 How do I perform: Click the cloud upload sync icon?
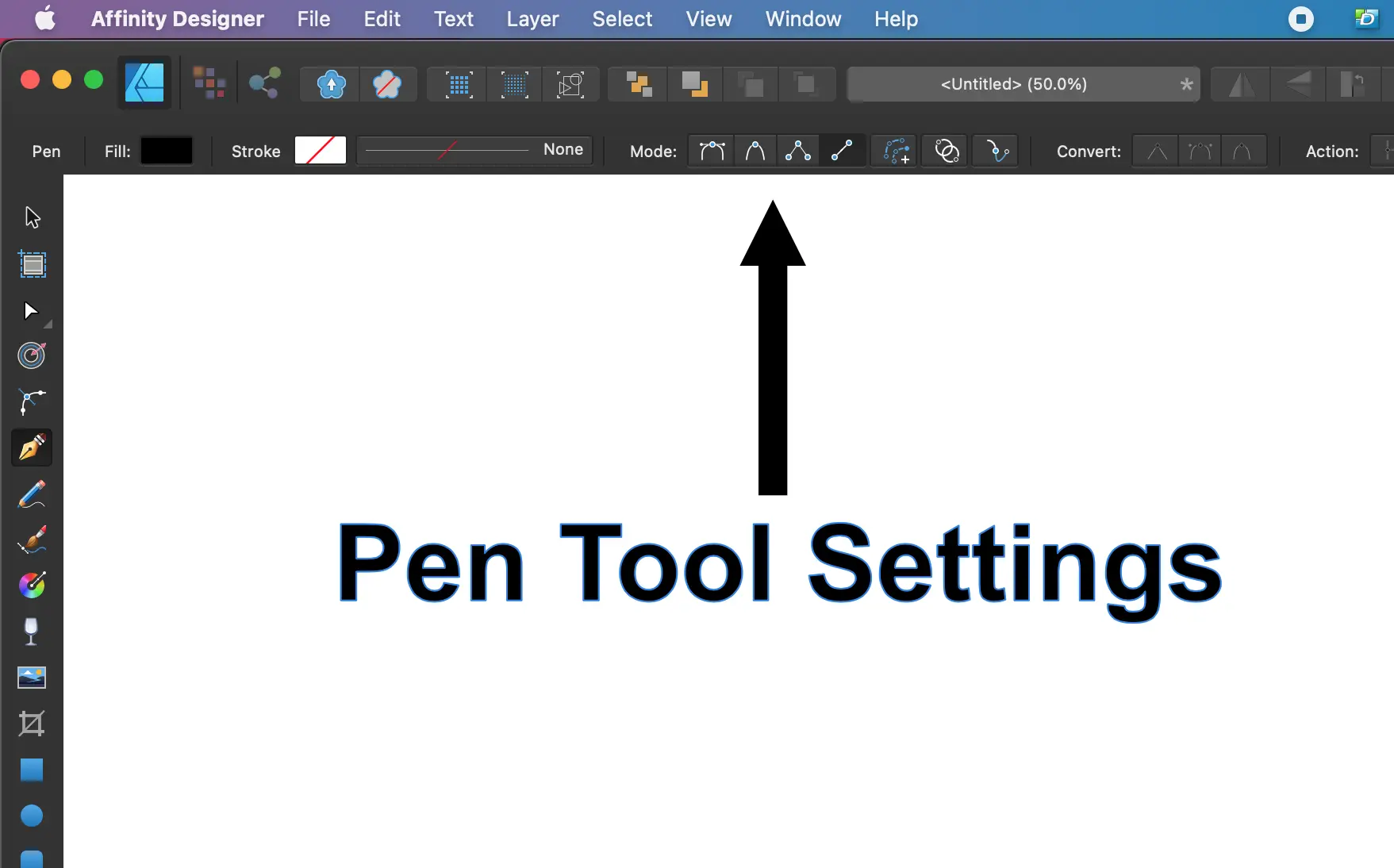coord(331,84)
